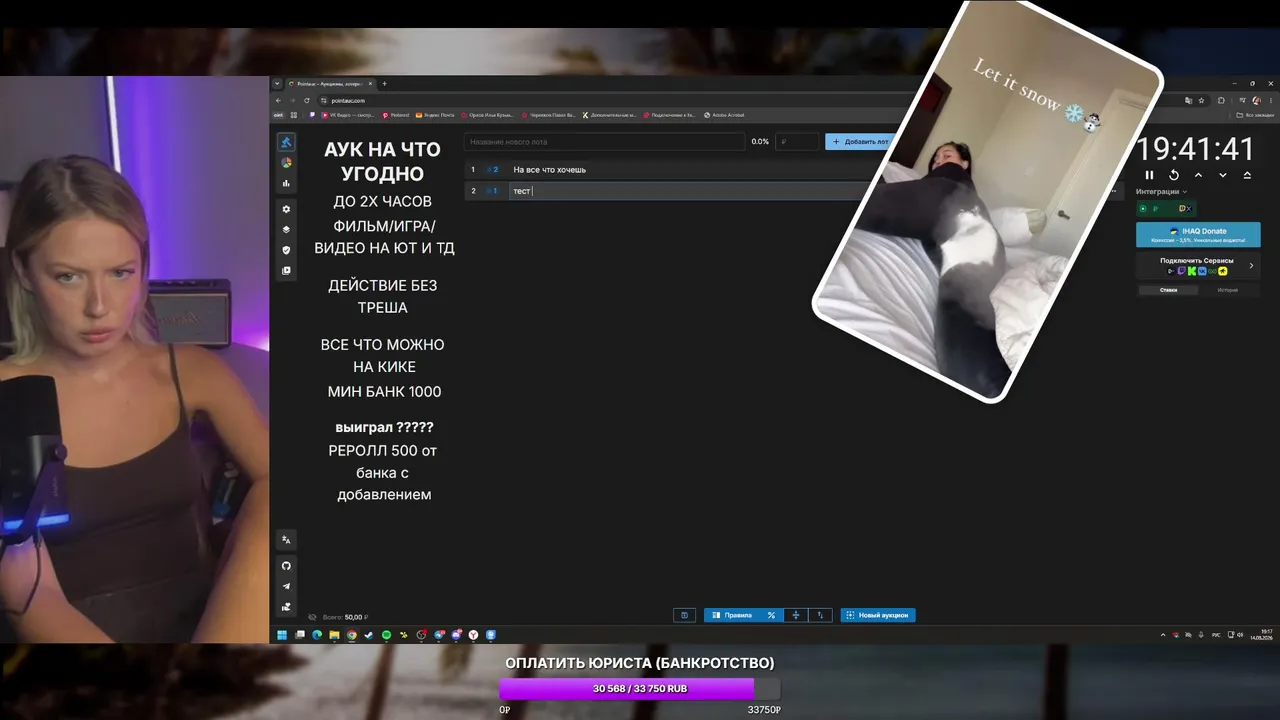This screenshot has height=720, width=1280.
Task: Open the Яндекс Почта bookmark
Action: (x=434, y=115)
